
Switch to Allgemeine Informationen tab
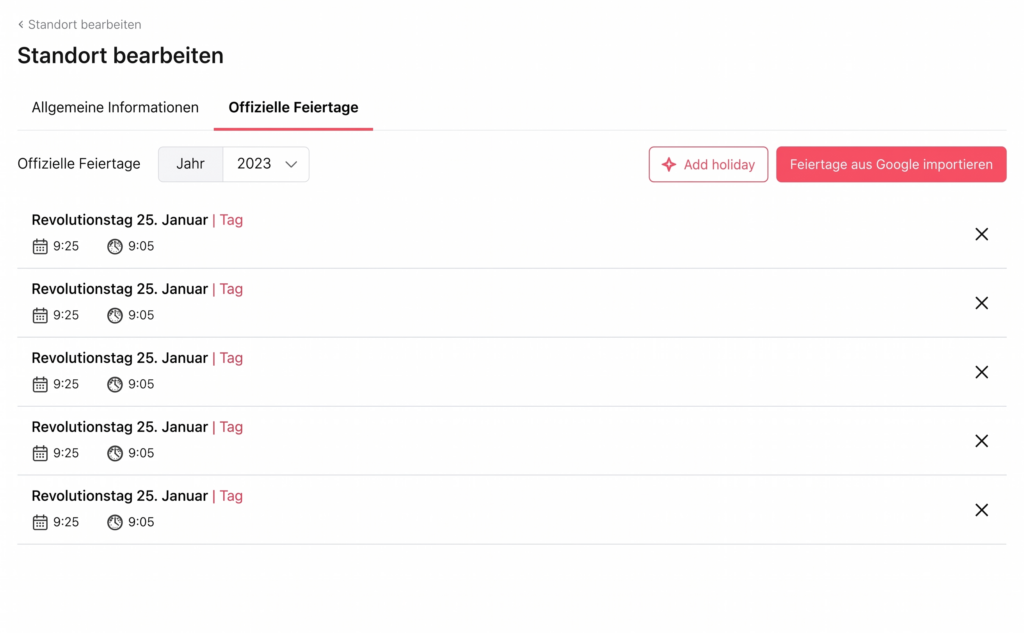115,107
